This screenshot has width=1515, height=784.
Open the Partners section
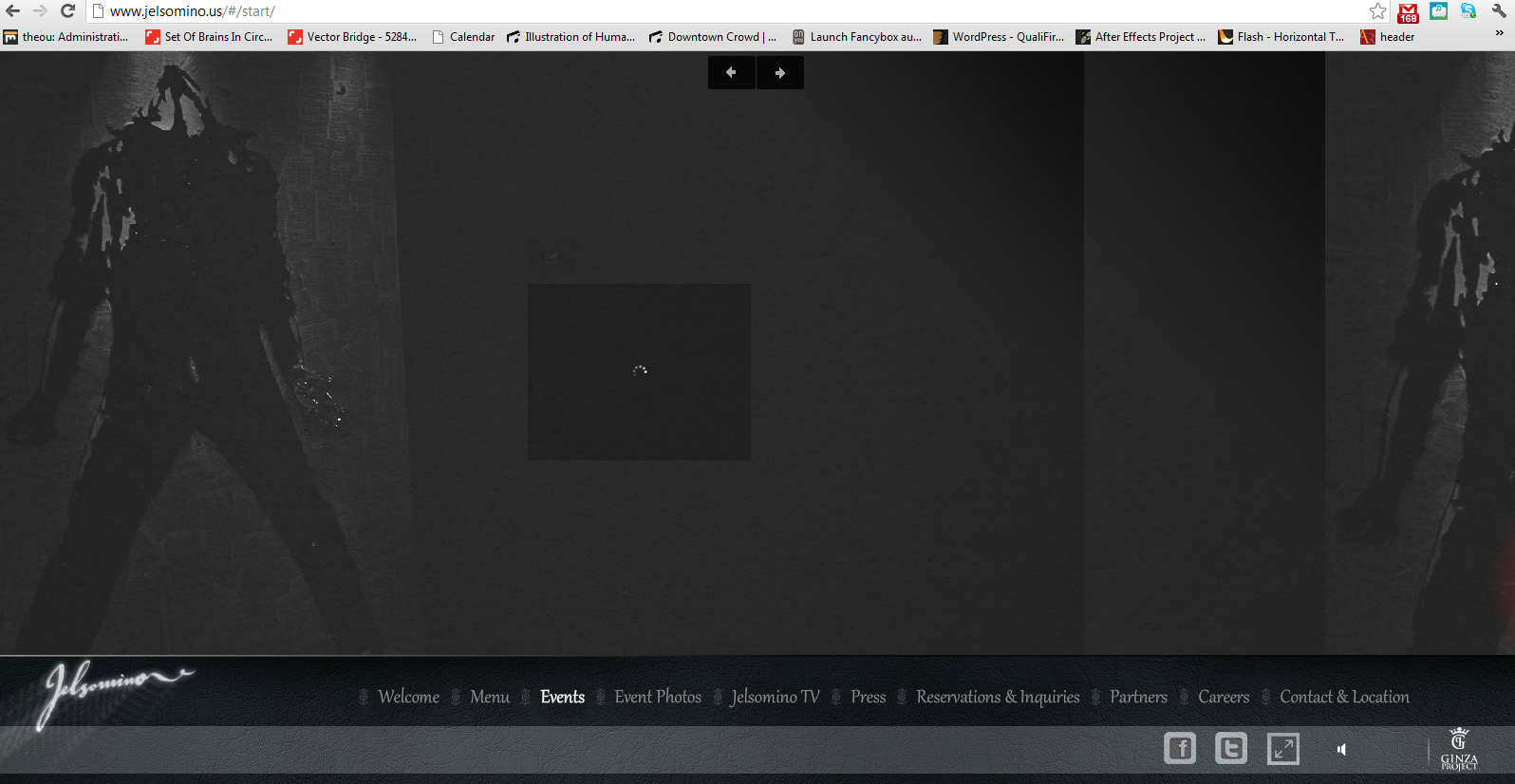click(x=1138, y=697)
